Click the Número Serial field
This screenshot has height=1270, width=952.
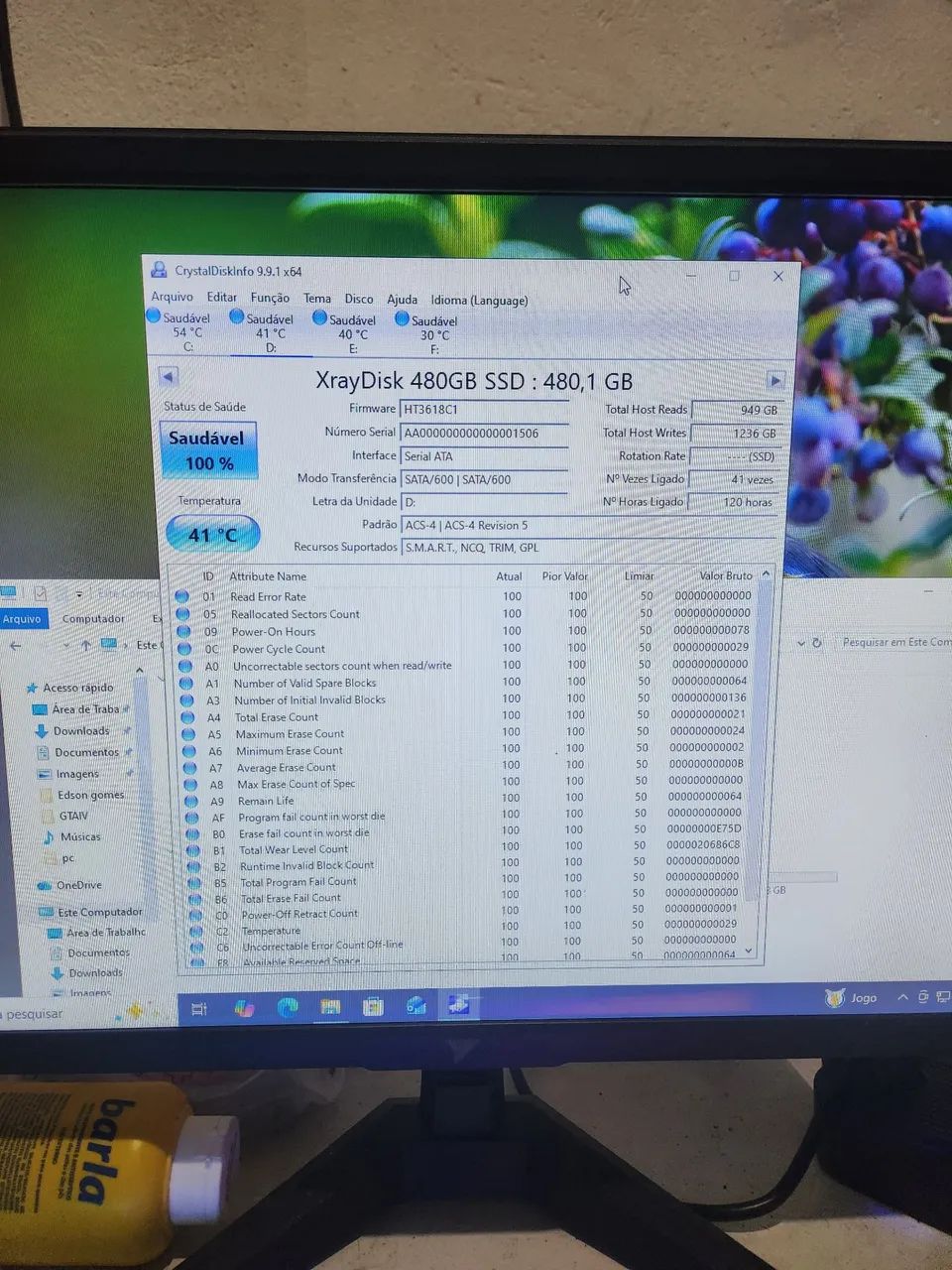click(x=484, y=433)
